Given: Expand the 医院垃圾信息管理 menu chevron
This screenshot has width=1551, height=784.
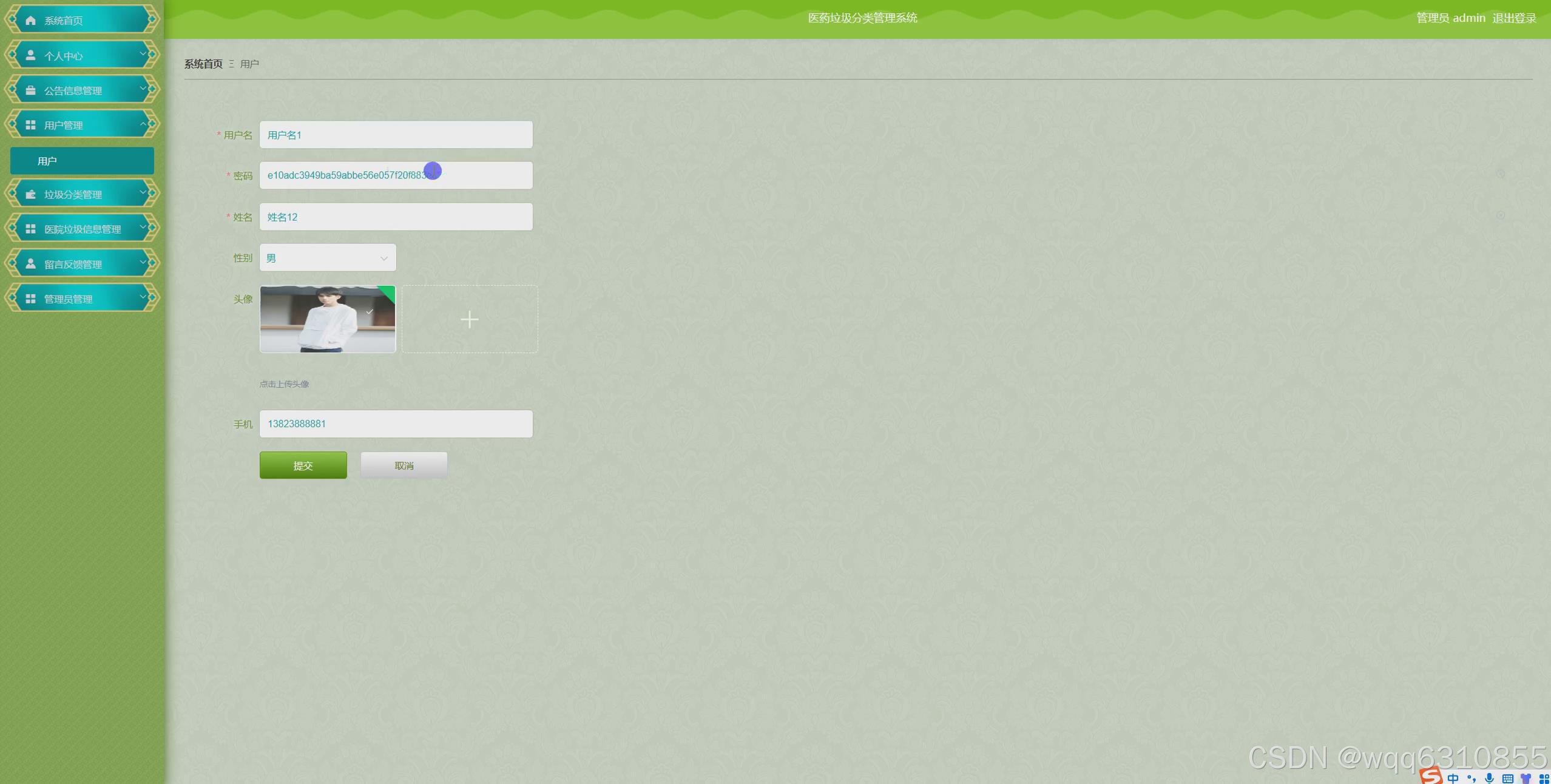Looking at the screenshot, I should [x=143, y=228].
